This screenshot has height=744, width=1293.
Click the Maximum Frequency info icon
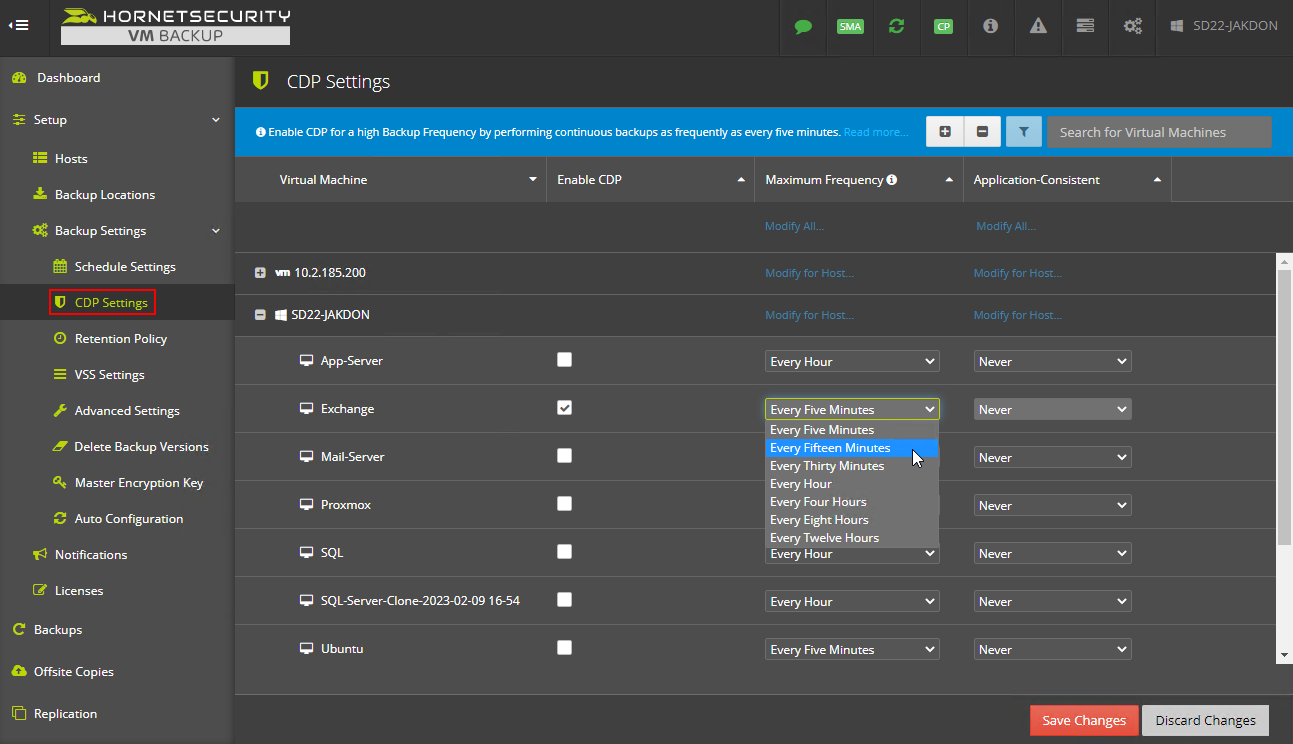892,180
